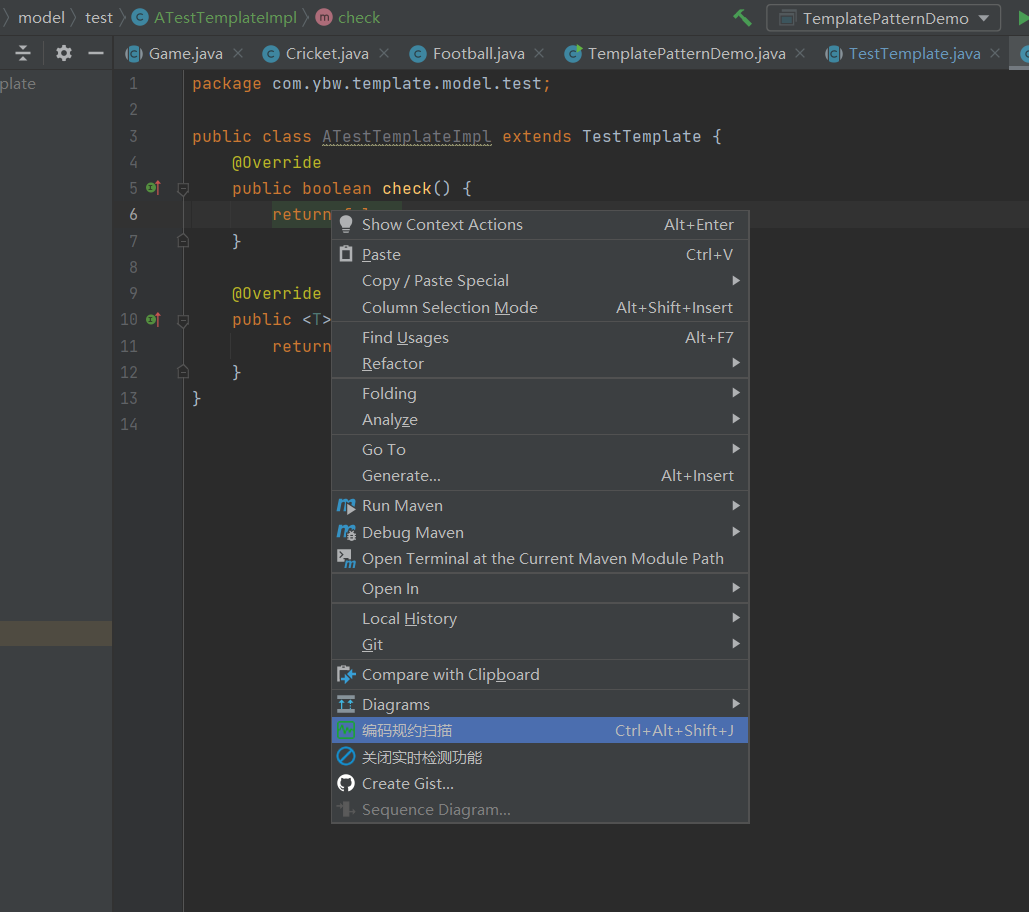Viewport: 1029px width, 912px height.
Task: Select Find Usages
Action: (x=540, y=338)
